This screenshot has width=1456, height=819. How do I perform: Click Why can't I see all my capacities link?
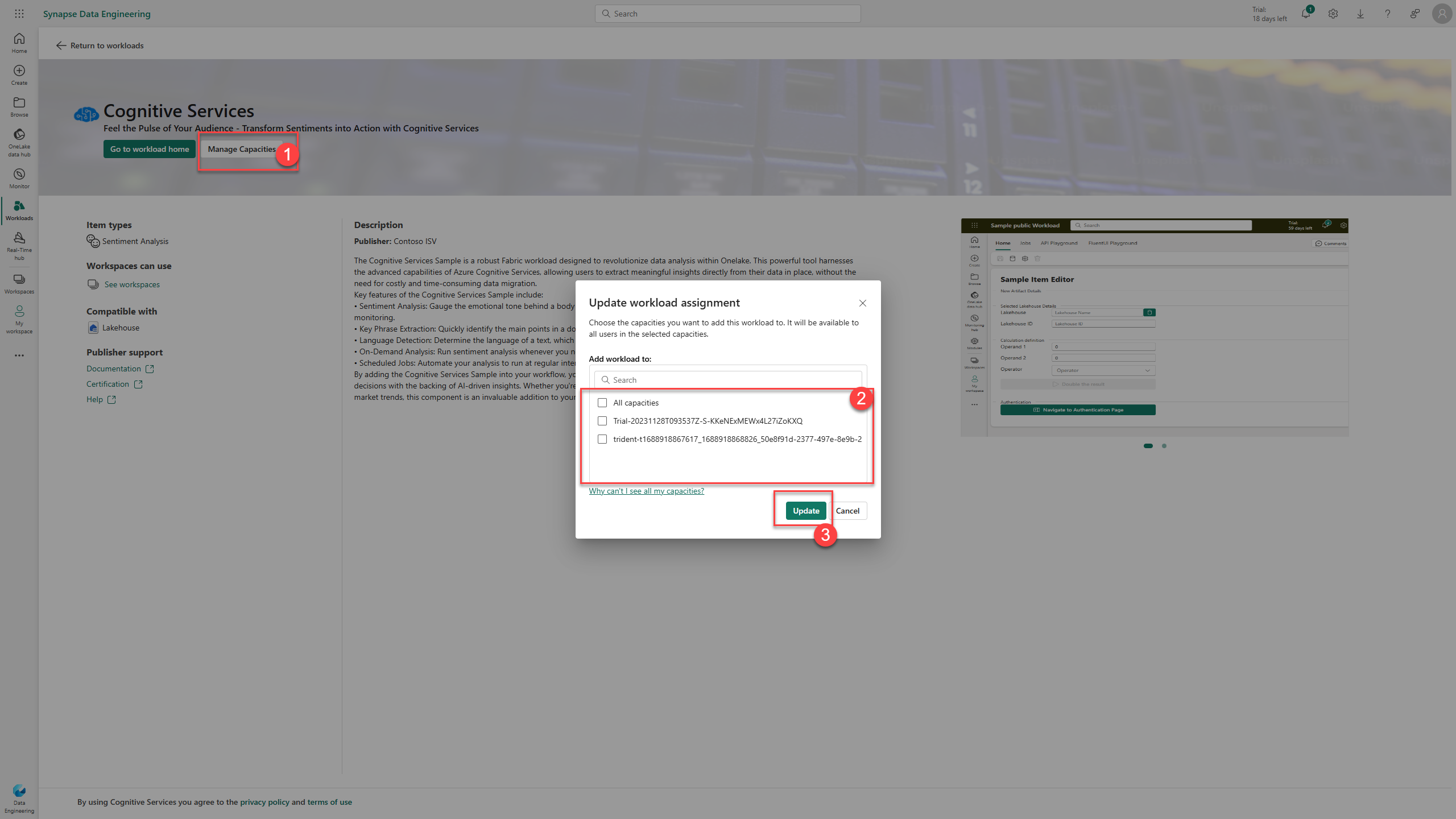pyautogui.click(x=646, y=491)
